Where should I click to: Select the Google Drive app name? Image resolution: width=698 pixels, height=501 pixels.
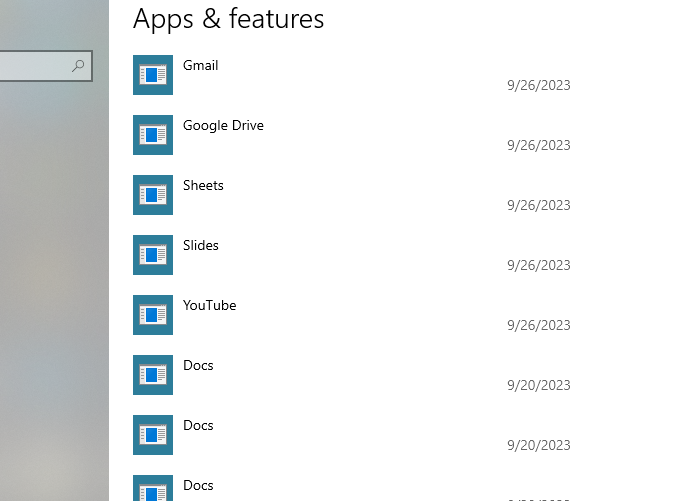click(223, 126)
